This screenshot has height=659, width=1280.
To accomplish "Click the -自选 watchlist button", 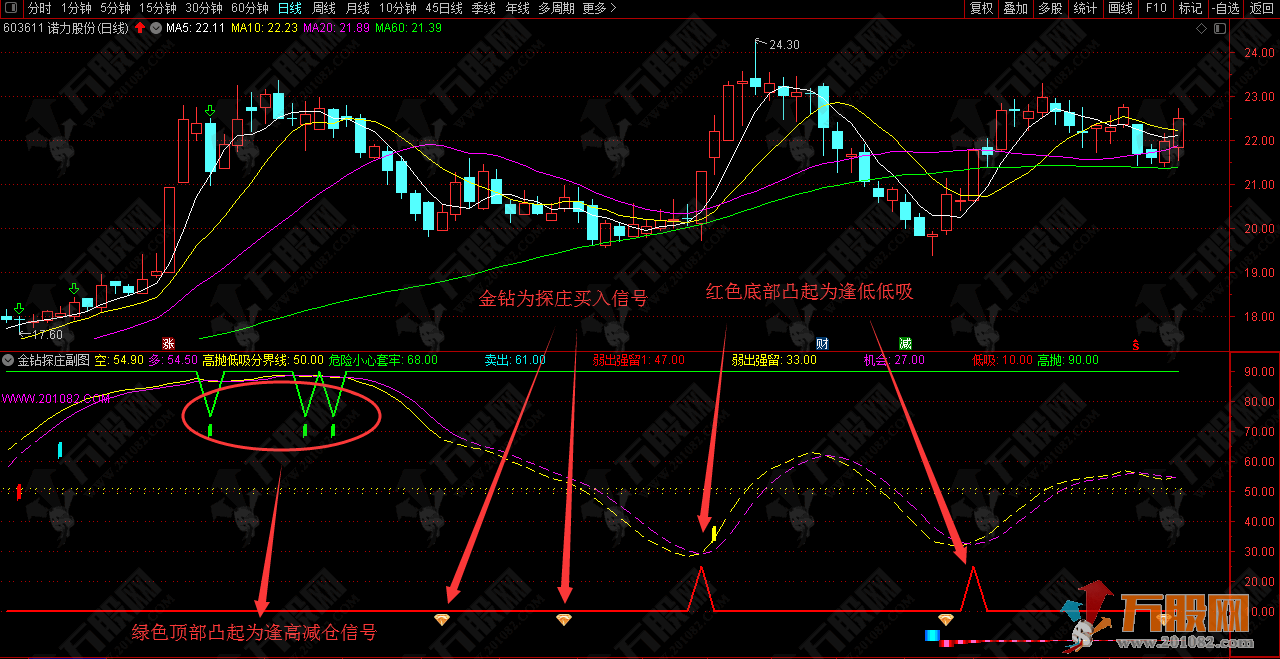I will pyautogui.click(x=1224, y=8).
